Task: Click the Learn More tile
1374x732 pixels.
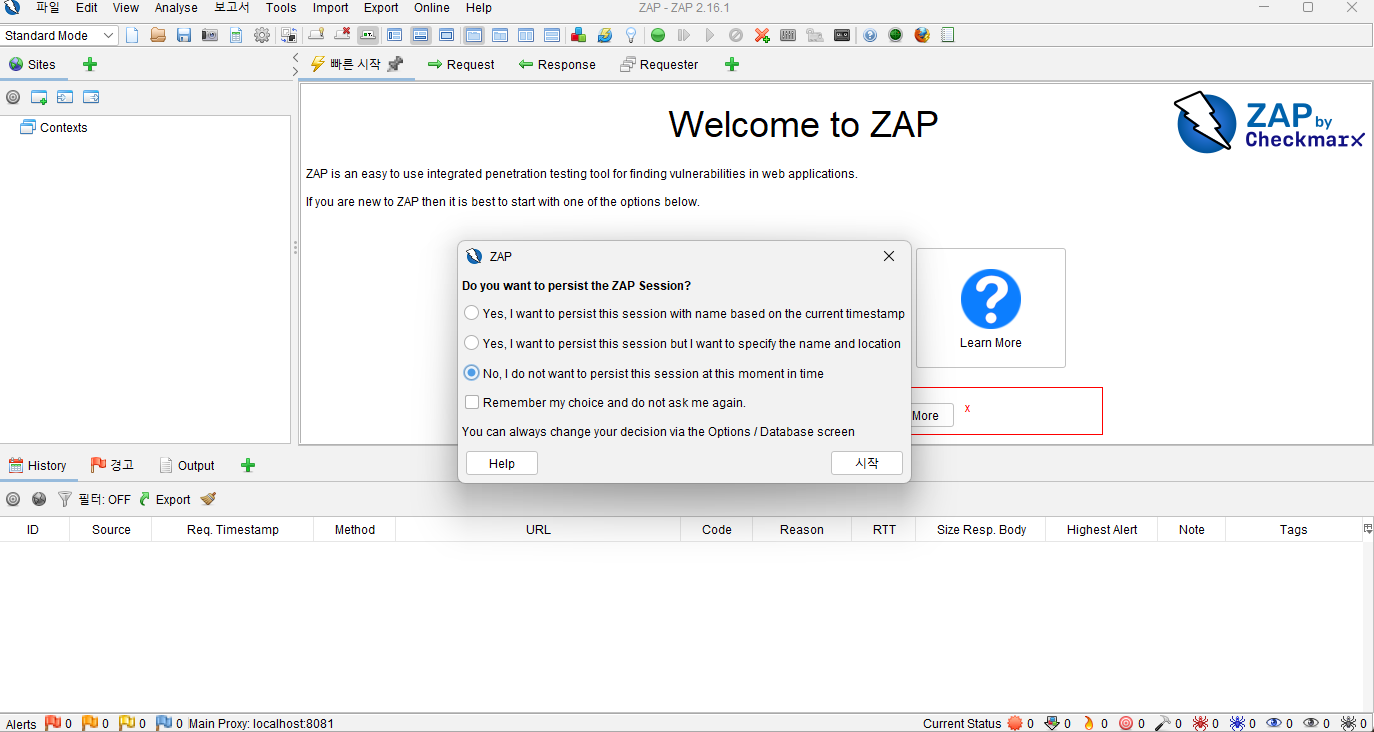Action: 991,308
